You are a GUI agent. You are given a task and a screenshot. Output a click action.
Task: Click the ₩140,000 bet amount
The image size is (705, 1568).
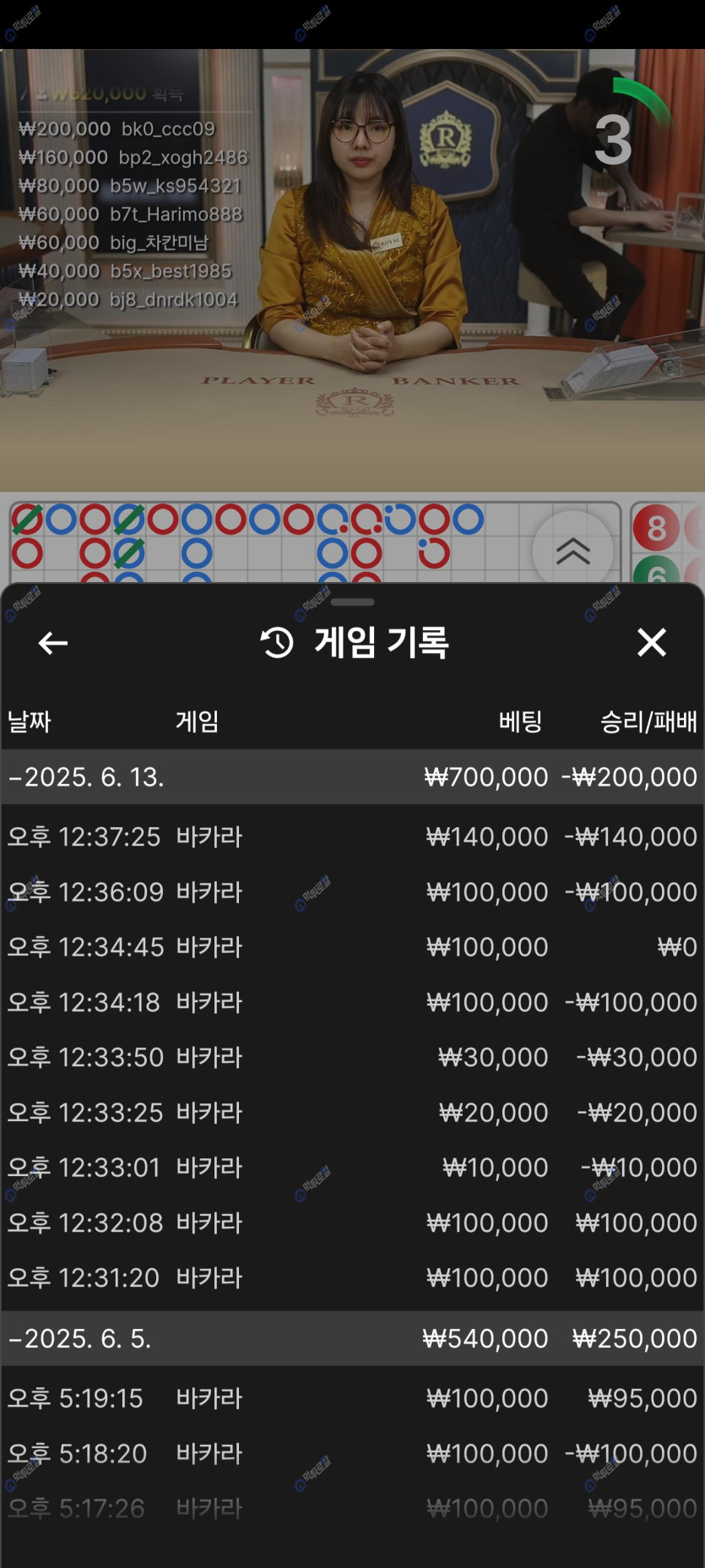pos(487,836)
